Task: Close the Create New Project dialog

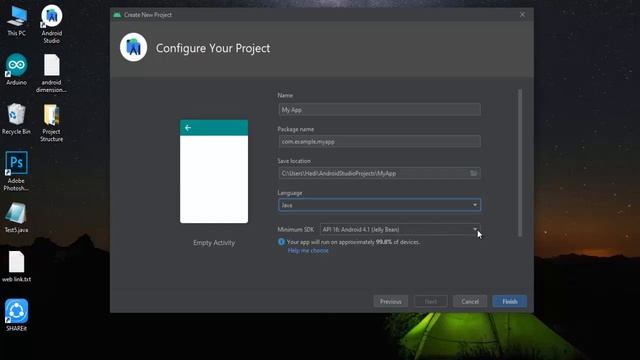Action: point(522,15)
